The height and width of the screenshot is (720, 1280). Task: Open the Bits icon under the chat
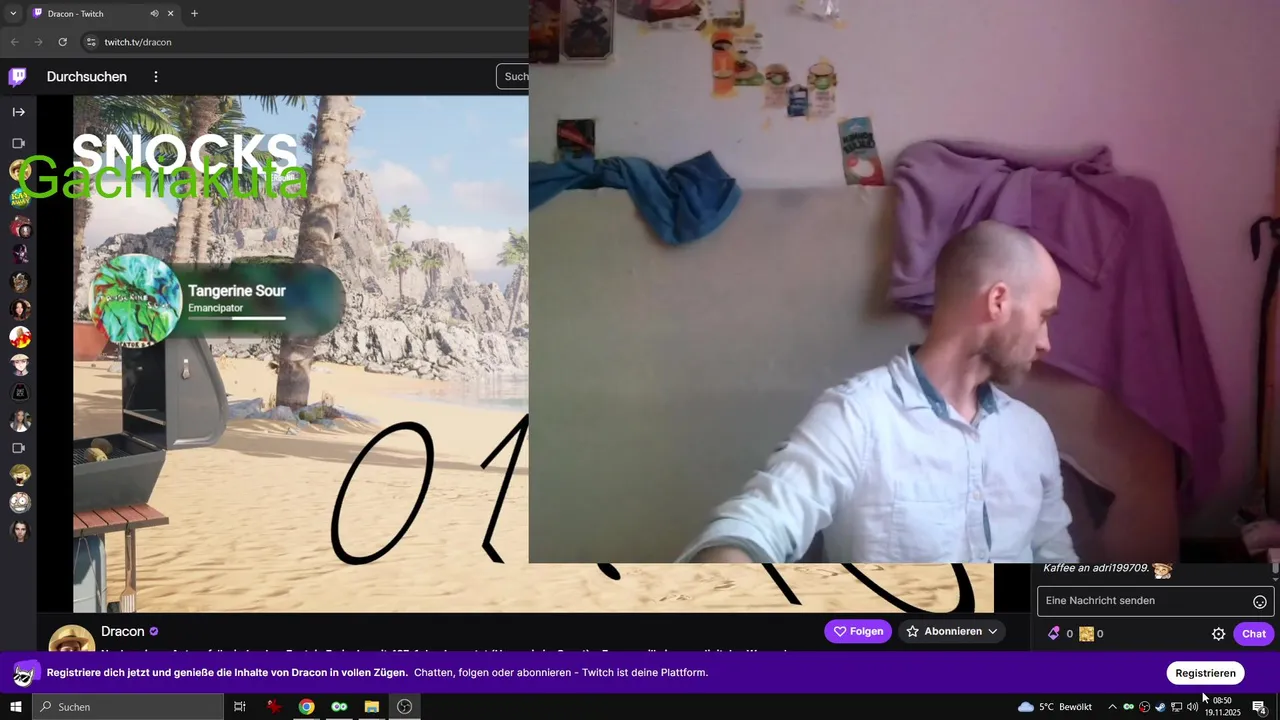click(1054, 633)
